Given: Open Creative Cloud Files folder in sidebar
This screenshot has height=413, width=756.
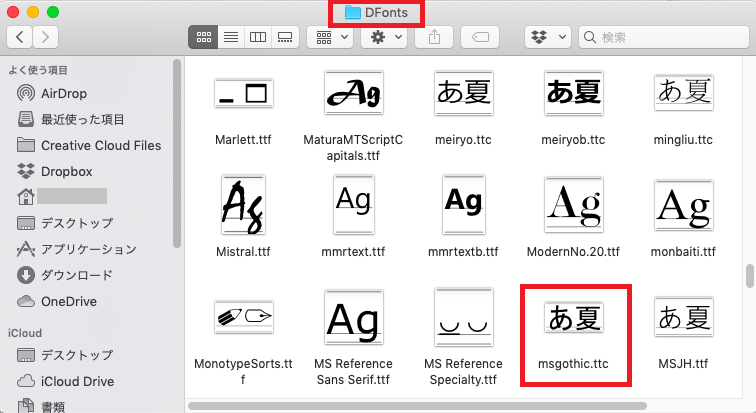Looking at the screenshot, I should click(89, 145).
